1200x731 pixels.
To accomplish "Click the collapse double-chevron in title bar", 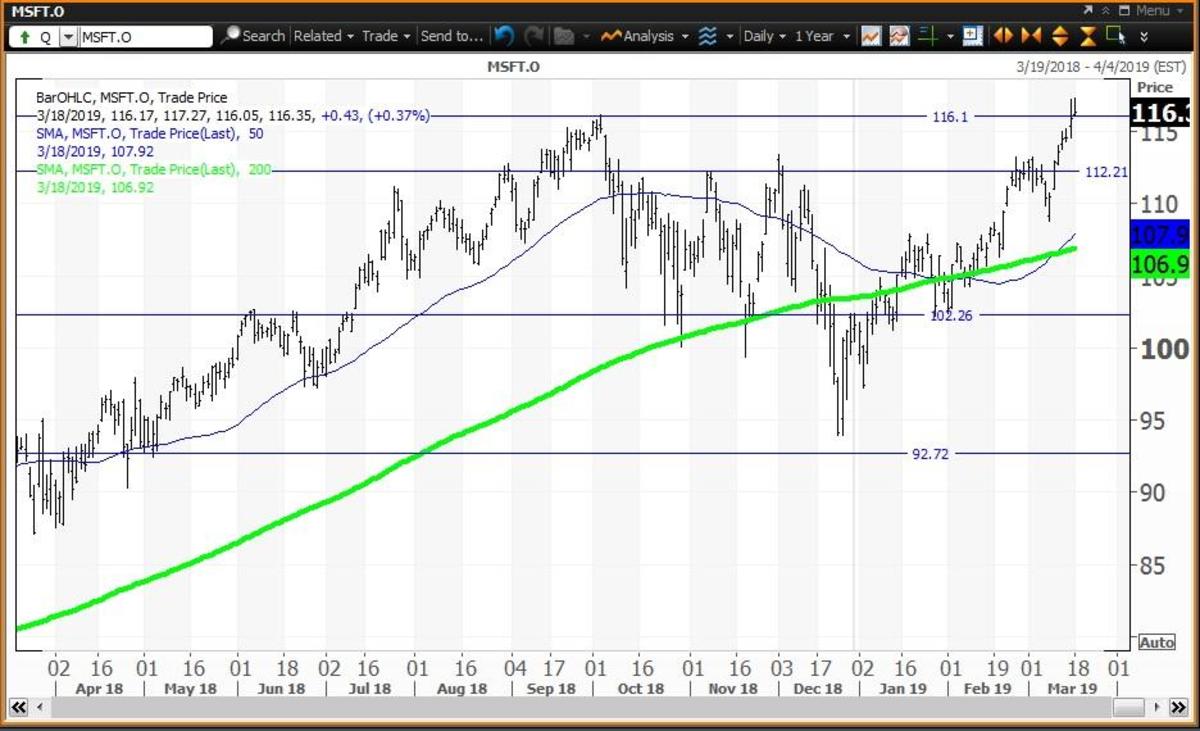I will click(1106, 10).
